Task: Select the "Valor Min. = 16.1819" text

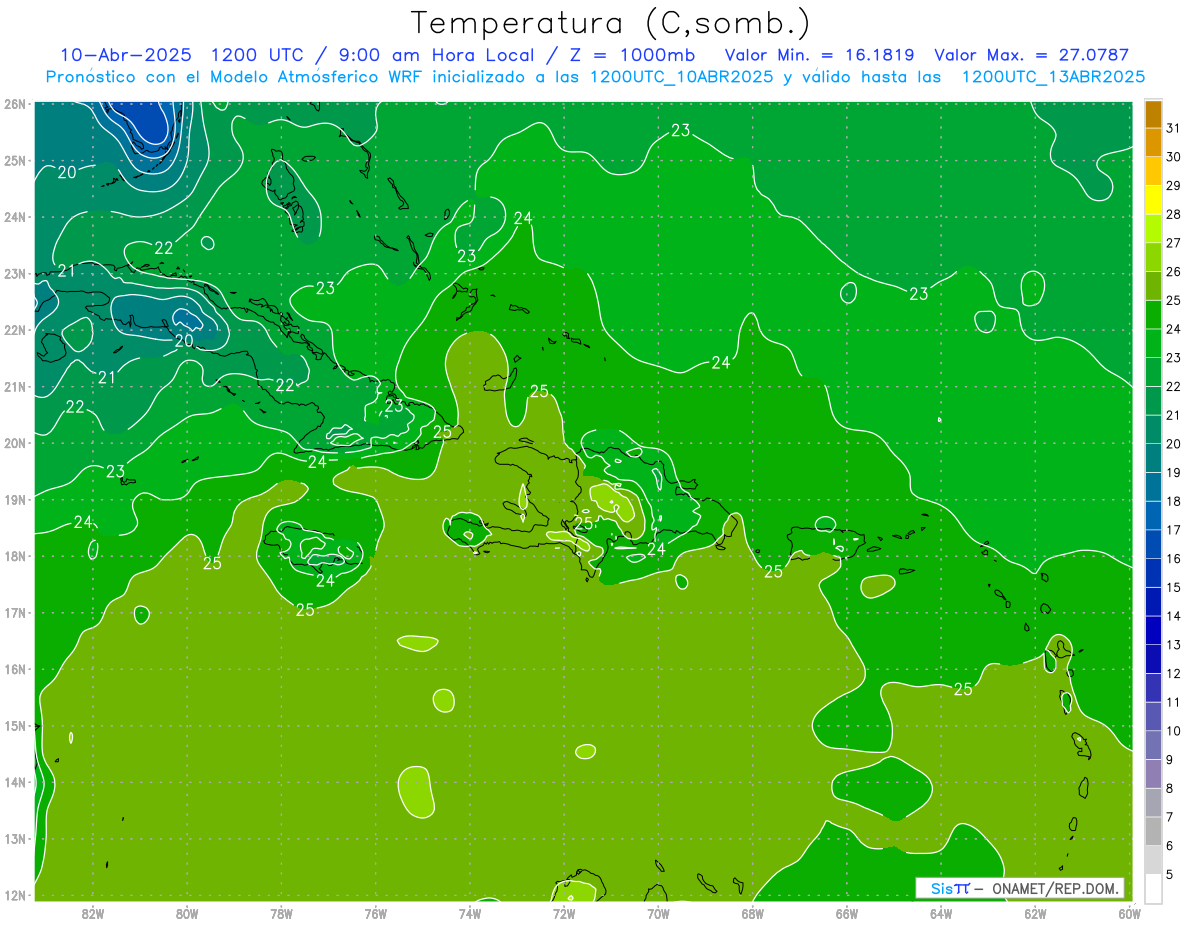Action: (x=819, y=55)
